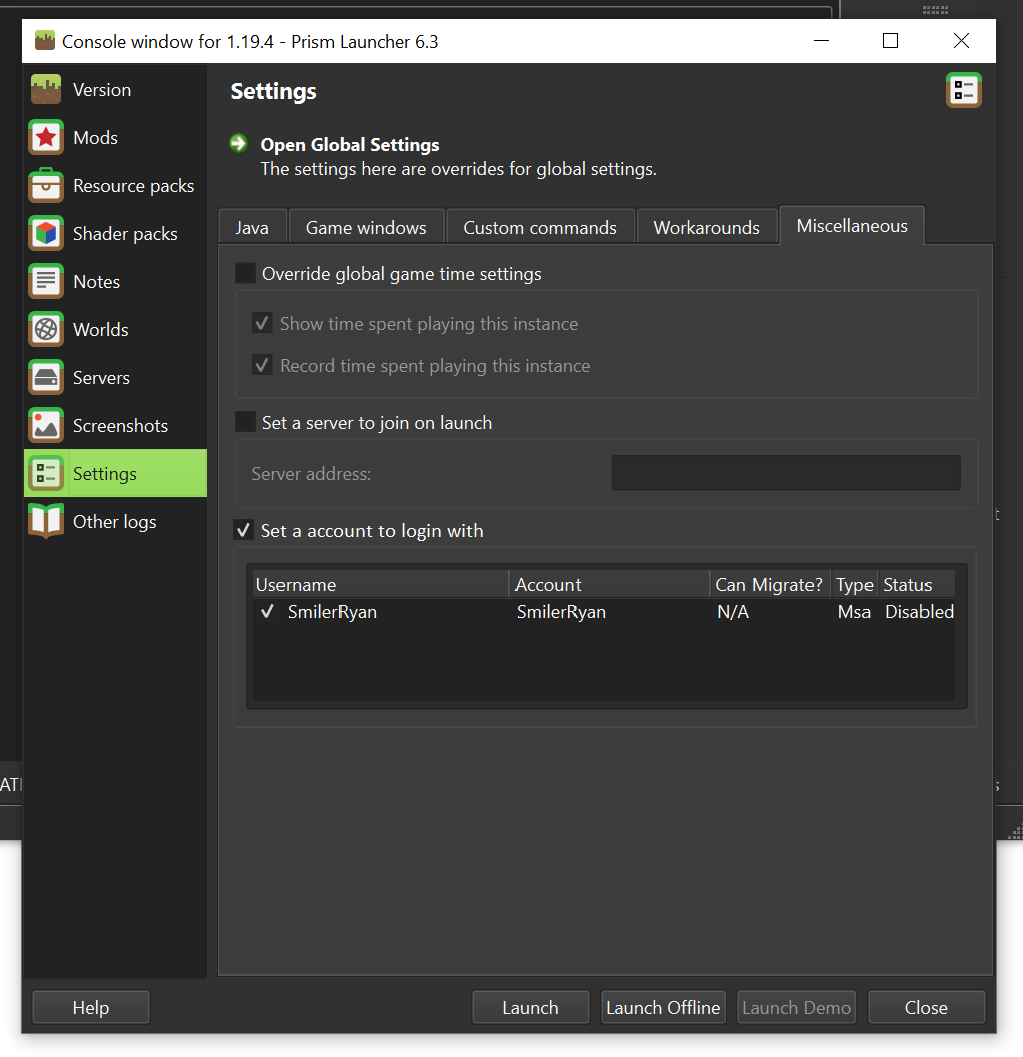Viewport: 1023px width, 1057px height.
Task: Enable set a server to join on launch
Action: (245, 422)
